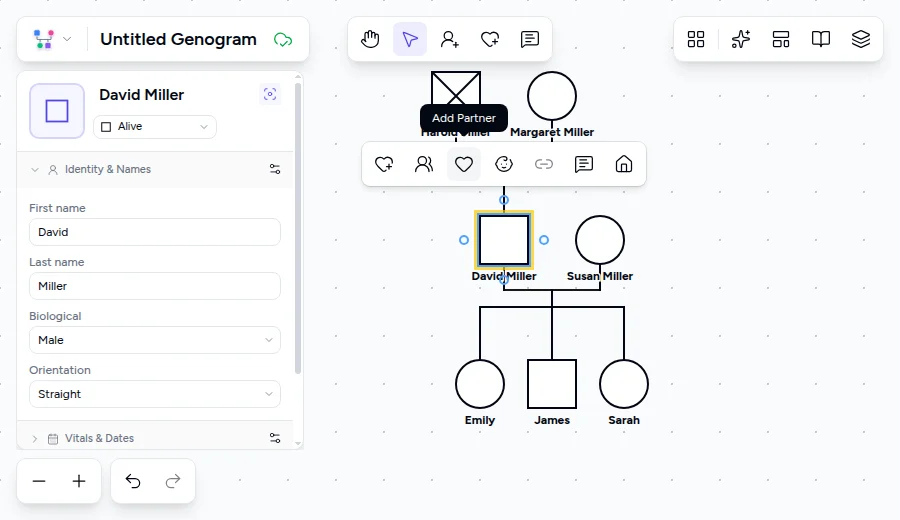The image size is (900, 520).
Task: Click the household home icon
Action: pyautogui.click(x=623, y=164)
